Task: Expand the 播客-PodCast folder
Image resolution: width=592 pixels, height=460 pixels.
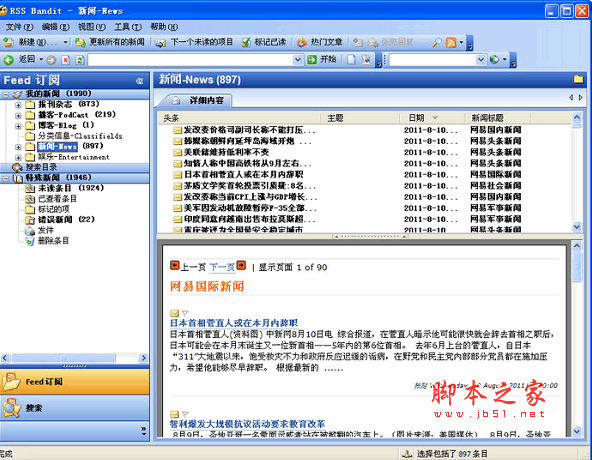Action: point(18,116)
